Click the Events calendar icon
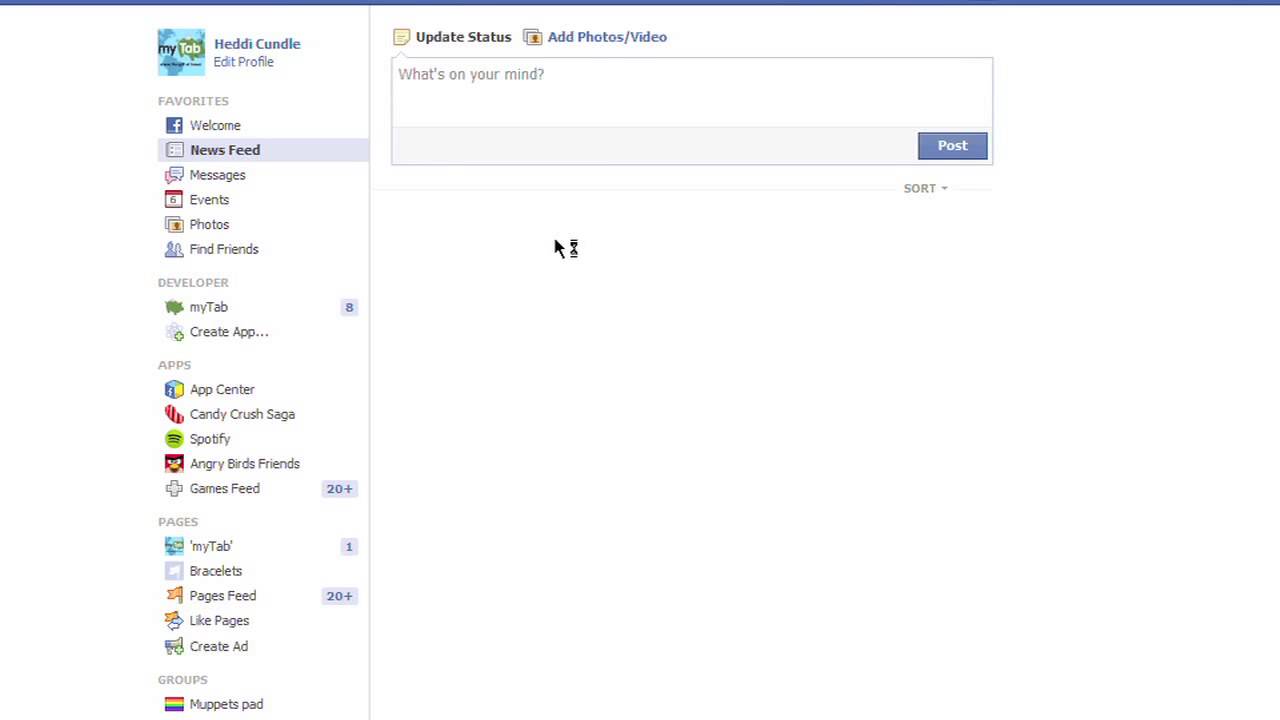Screen dimensions: 1280x720 click(x=174, y=200)
